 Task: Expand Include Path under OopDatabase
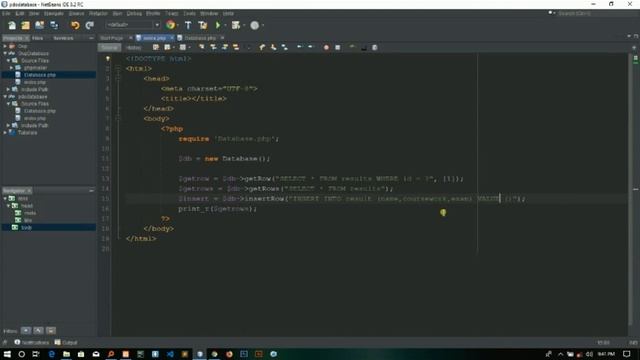[8, 89]
